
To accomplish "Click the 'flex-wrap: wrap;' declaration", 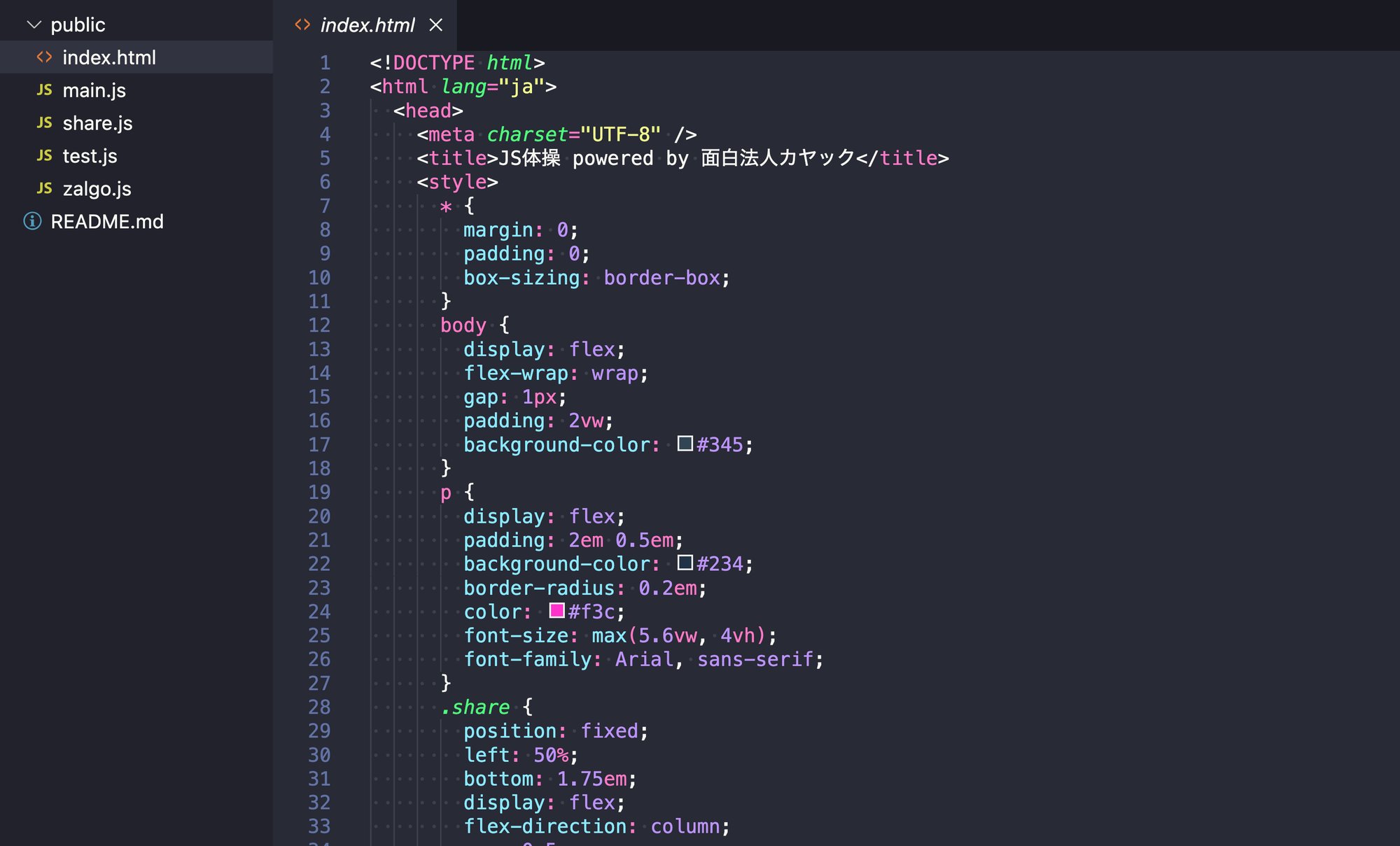I will pyautogui.click(x=556, y=373).
